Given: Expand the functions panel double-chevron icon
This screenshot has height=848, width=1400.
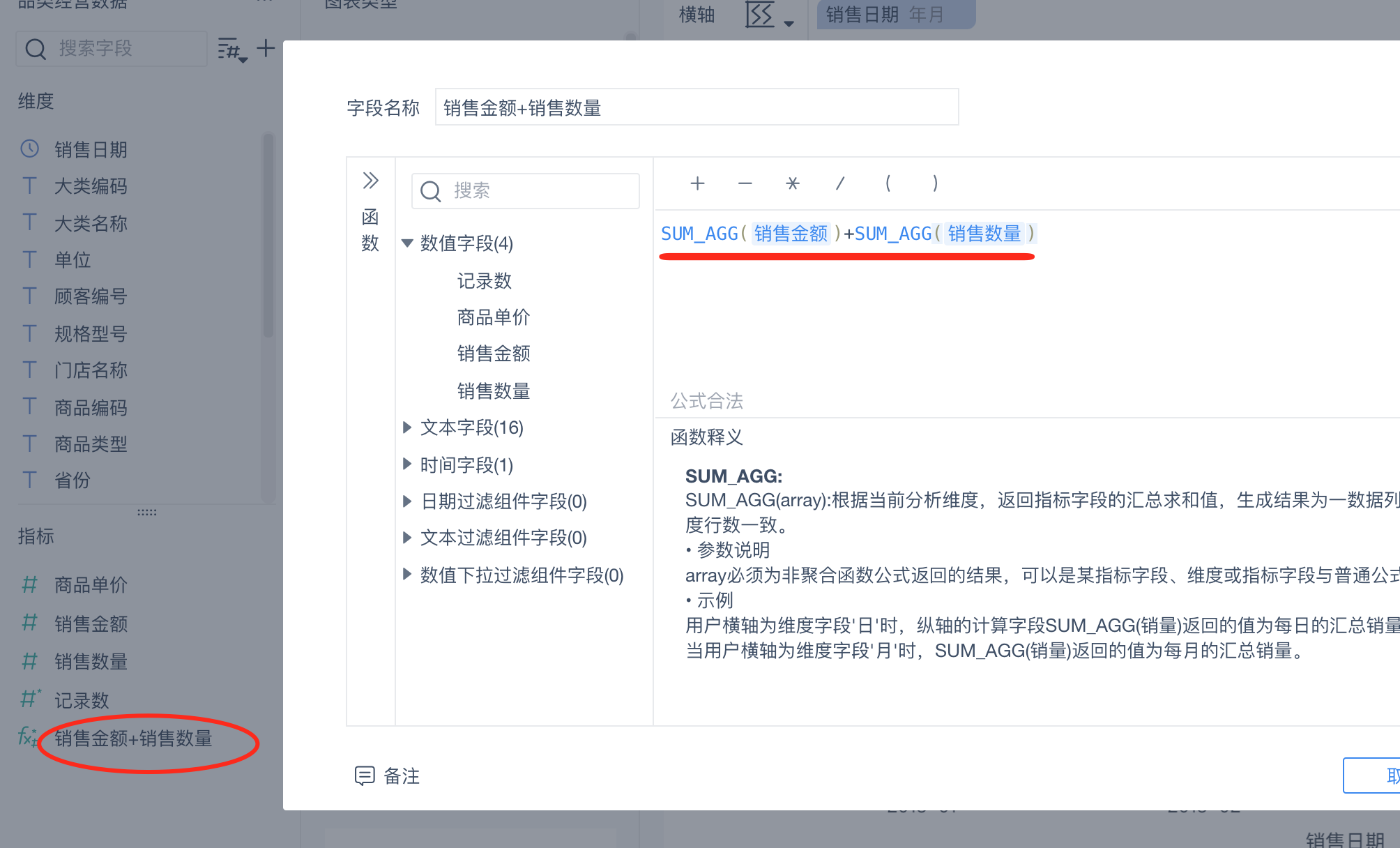Looking at the screenshot, I should click(x=370, y=181).
